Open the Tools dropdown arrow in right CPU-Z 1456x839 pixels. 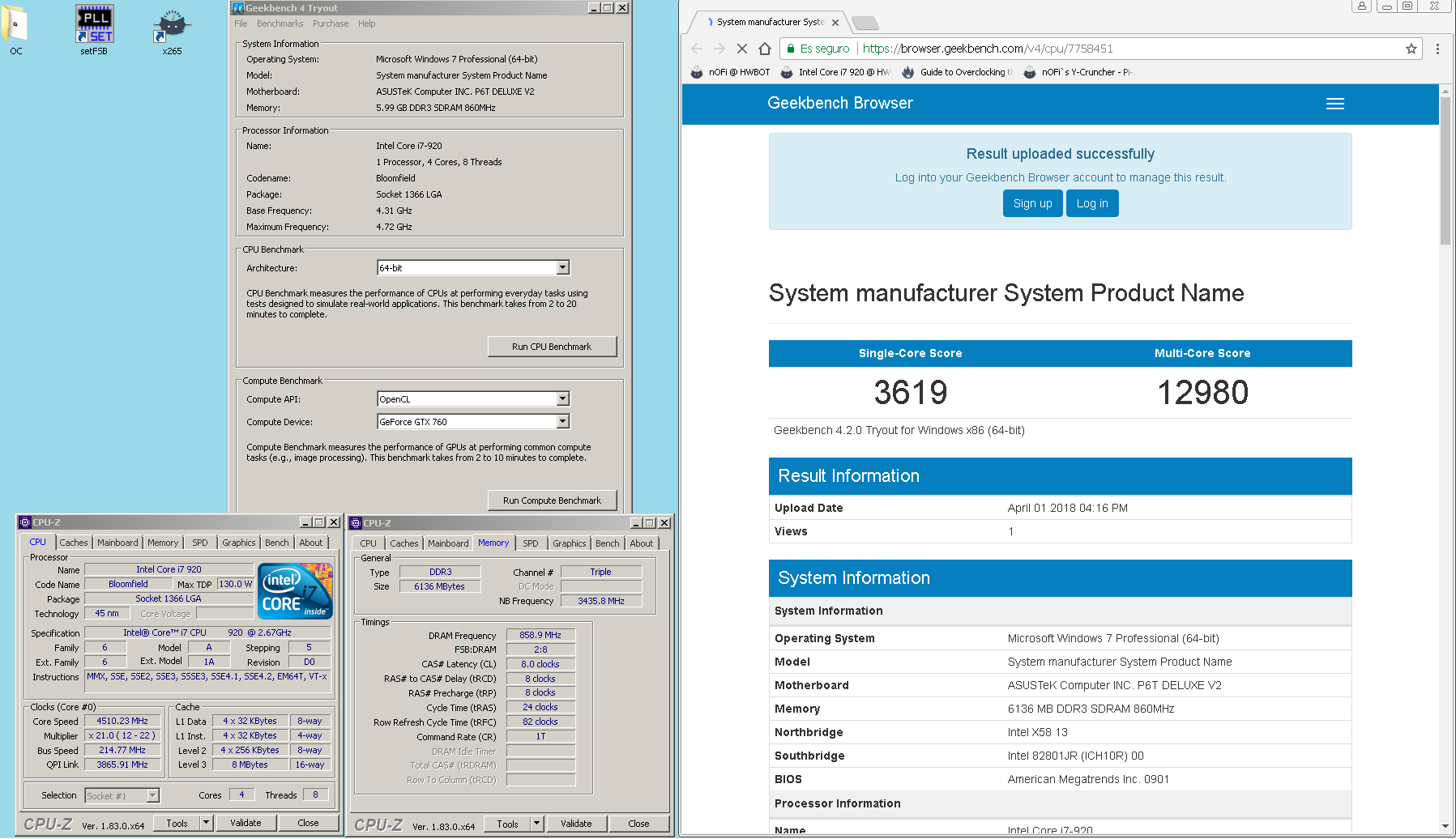click(x=537, y=824)
